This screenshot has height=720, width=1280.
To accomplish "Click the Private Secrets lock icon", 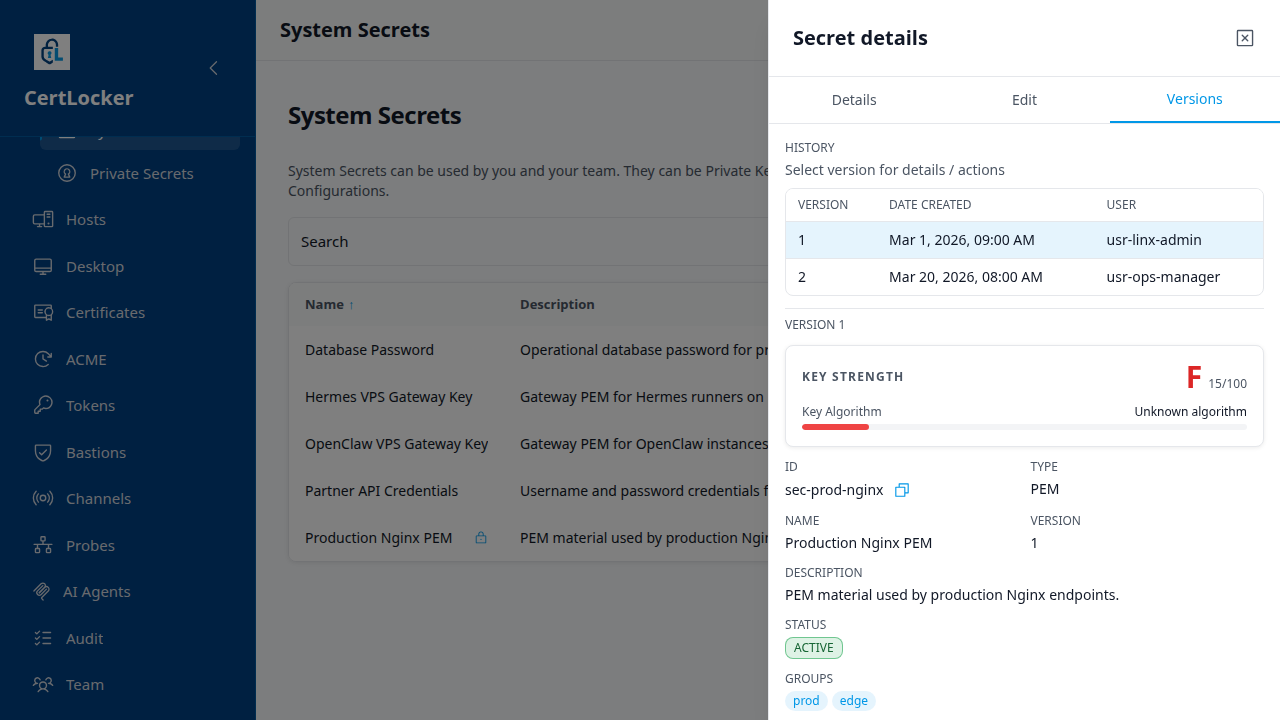I will pyautogui.click(x=66, y=174).
